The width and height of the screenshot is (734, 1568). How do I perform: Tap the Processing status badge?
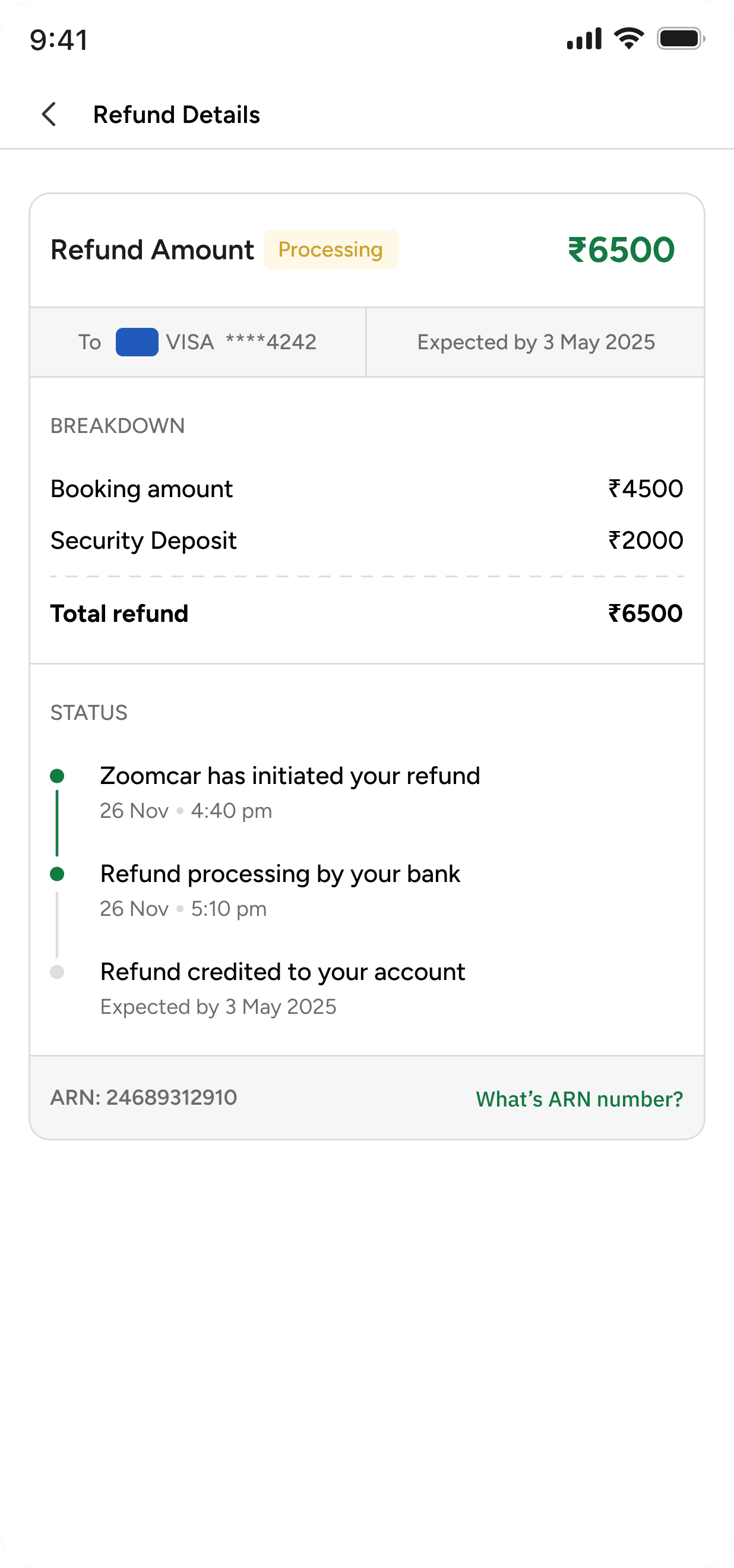[331, 249]
